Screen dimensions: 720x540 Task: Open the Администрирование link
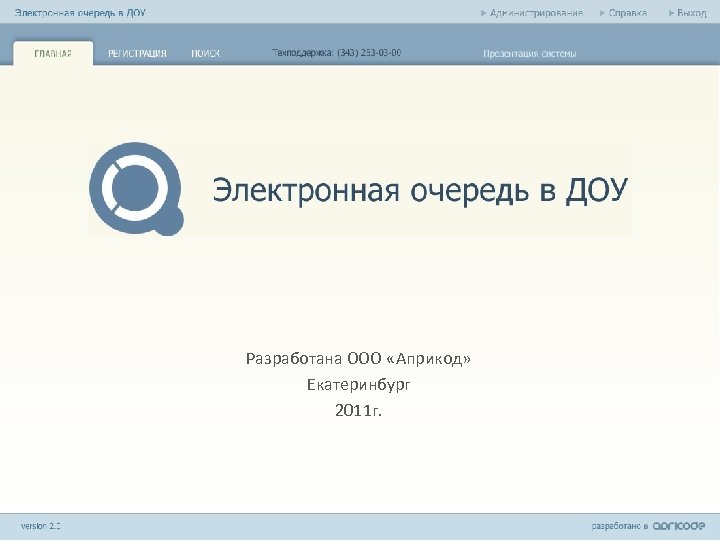532,13
